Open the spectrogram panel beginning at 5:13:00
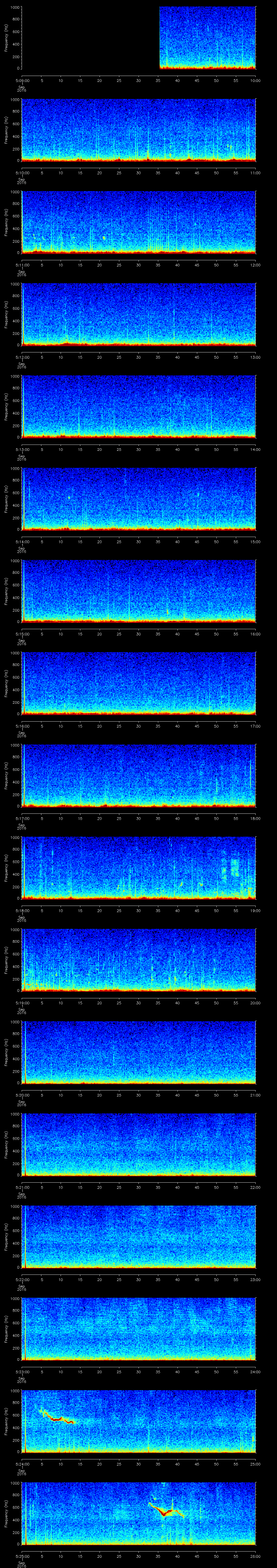This screenshot has width=277, height=1568. [x=139, y=407]
